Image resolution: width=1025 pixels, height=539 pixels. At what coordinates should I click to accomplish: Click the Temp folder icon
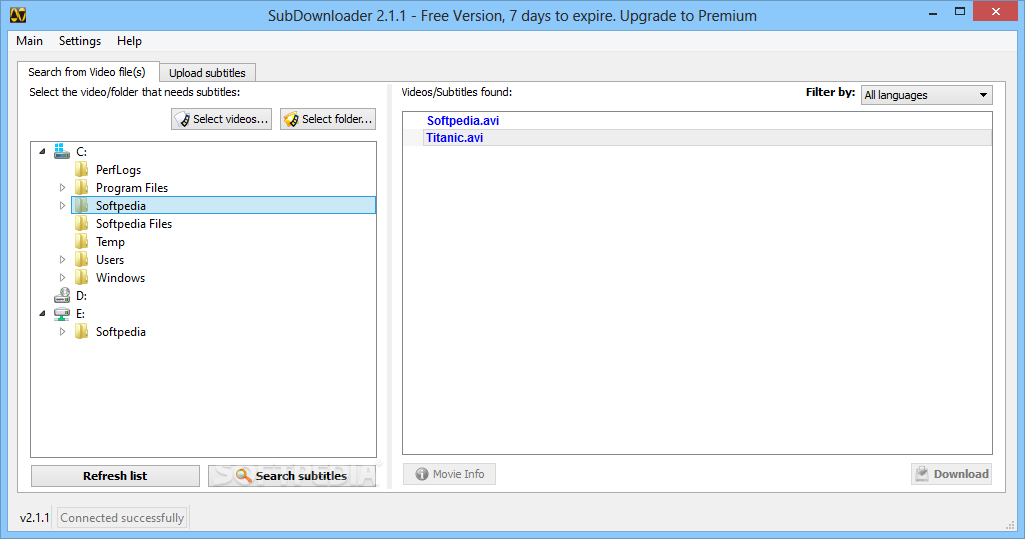[x=81, y=242]
